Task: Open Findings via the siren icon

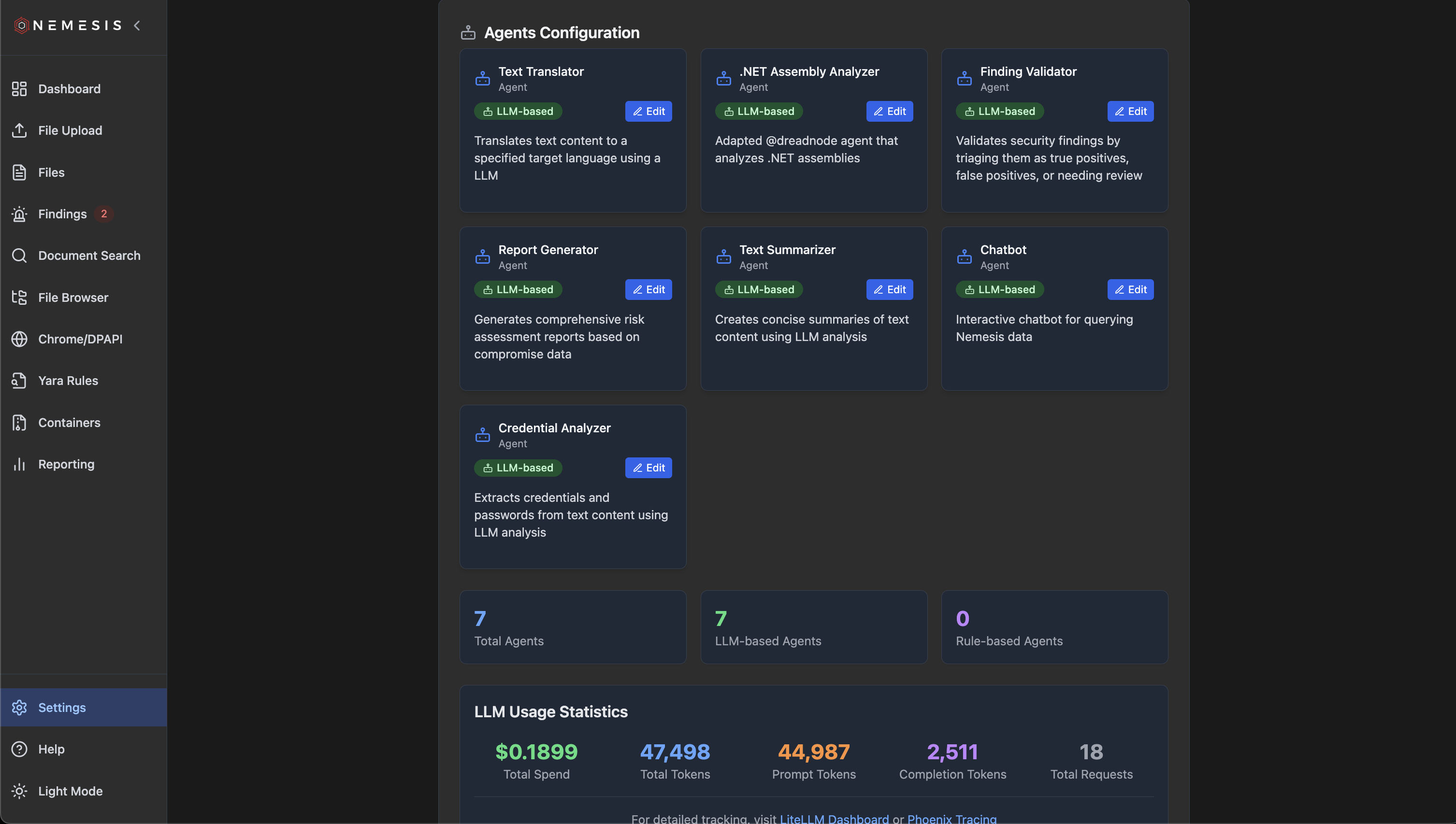Action: (x=19, y=214)
